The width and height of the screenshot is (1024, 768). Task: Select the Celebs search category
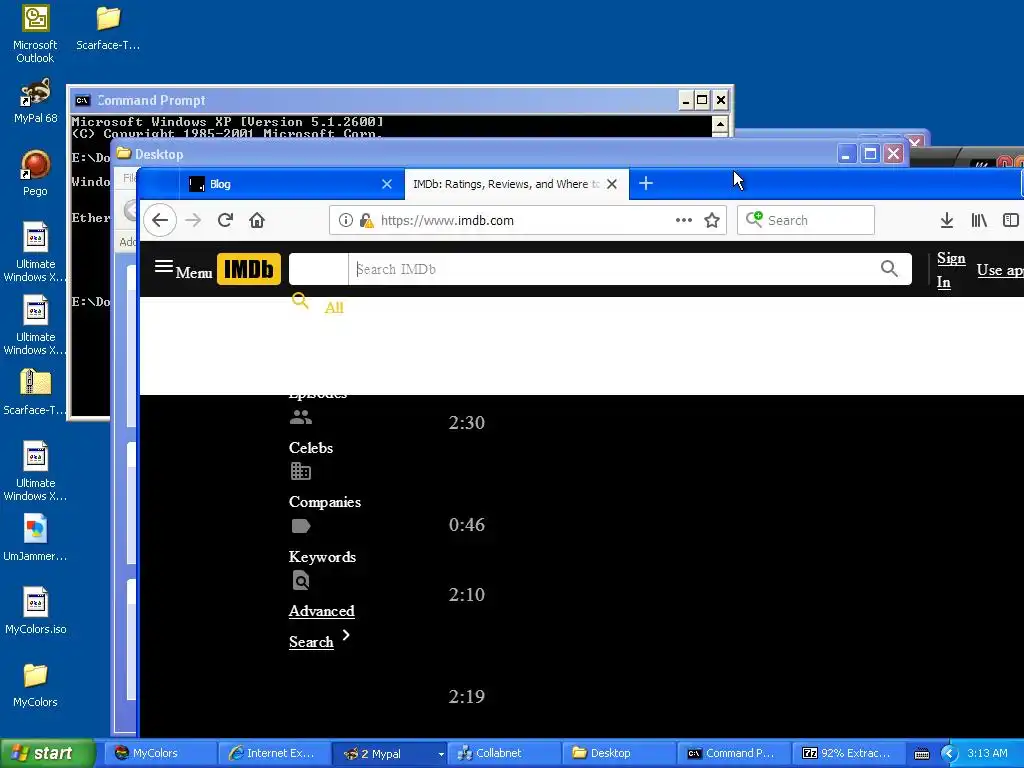pyautogui.click(x=311, y=448)
